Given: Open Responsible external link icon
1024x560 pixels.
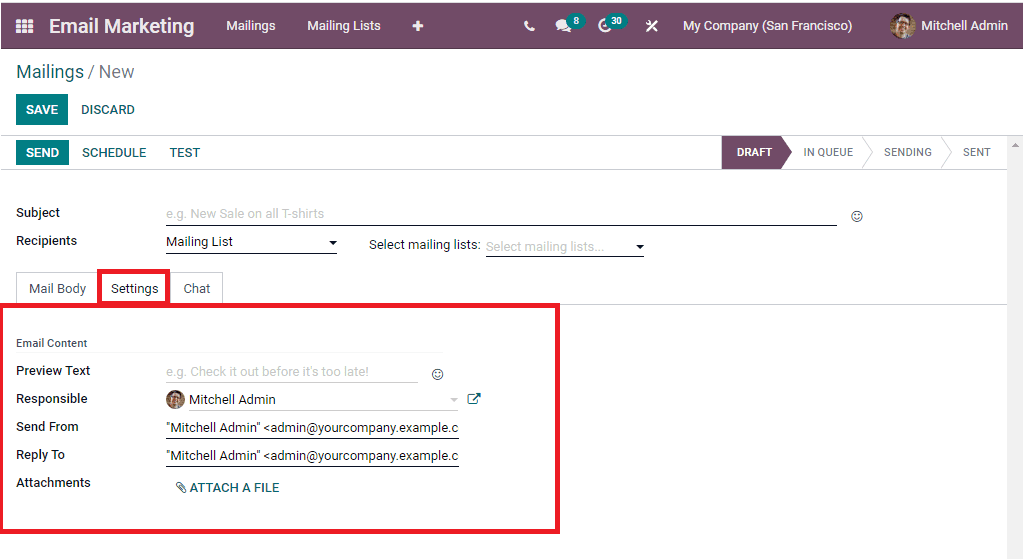Looking at the screenshot, I should click(x=474, y=399).
